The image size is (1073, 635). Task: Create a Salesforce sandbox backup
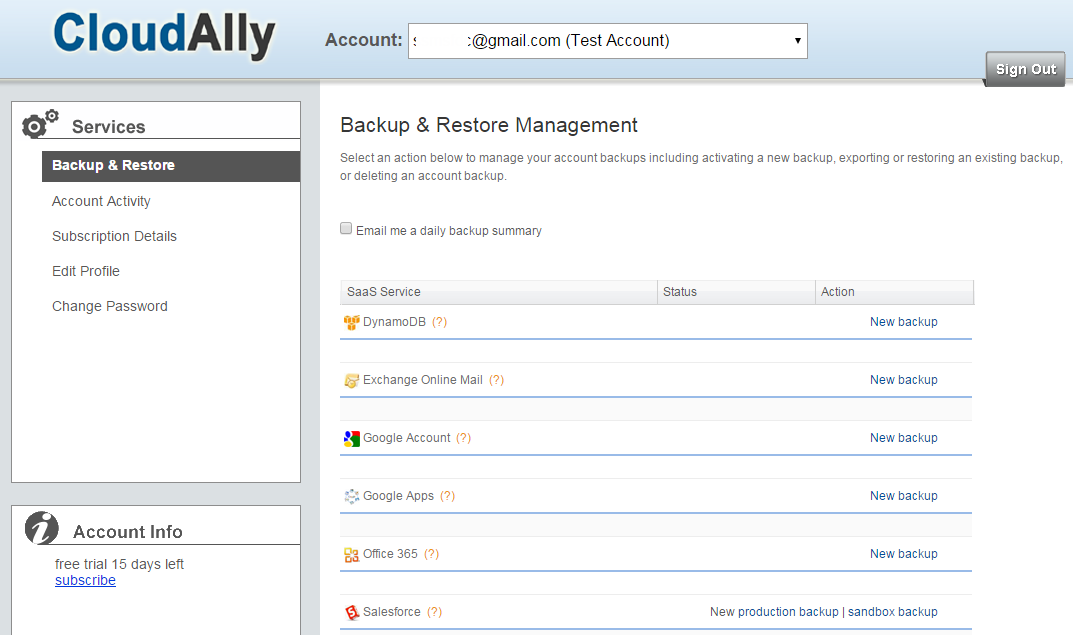point(893,611)
